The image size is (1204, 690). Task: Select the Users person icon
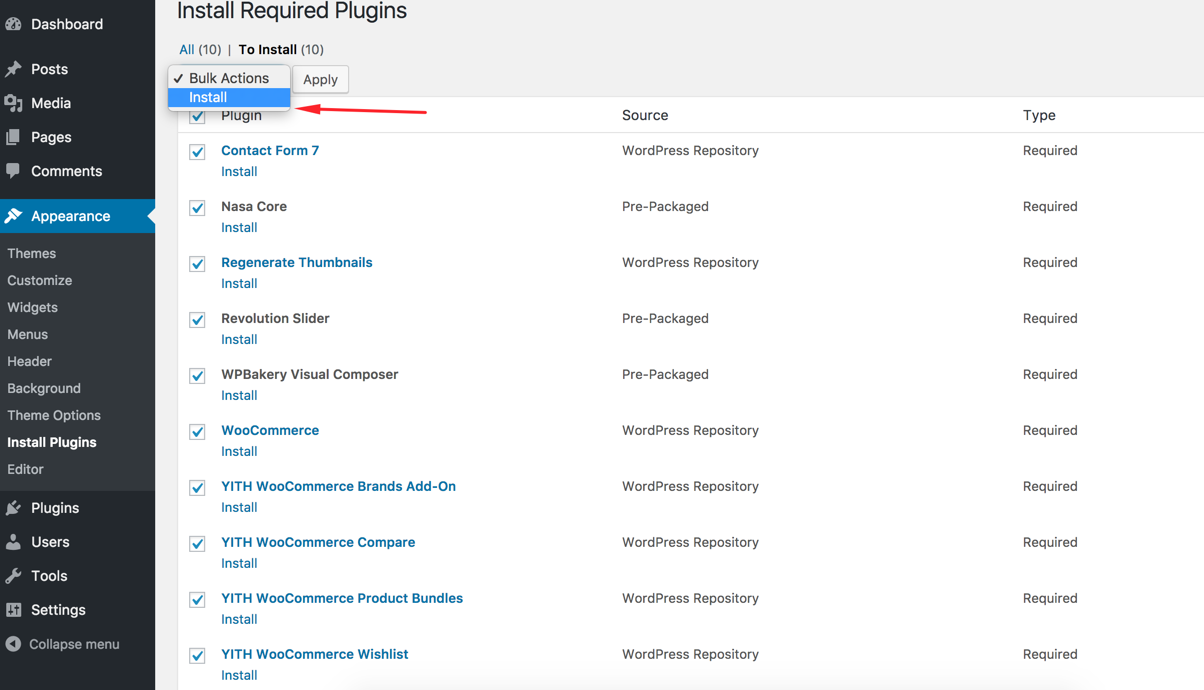pos(14,542)
